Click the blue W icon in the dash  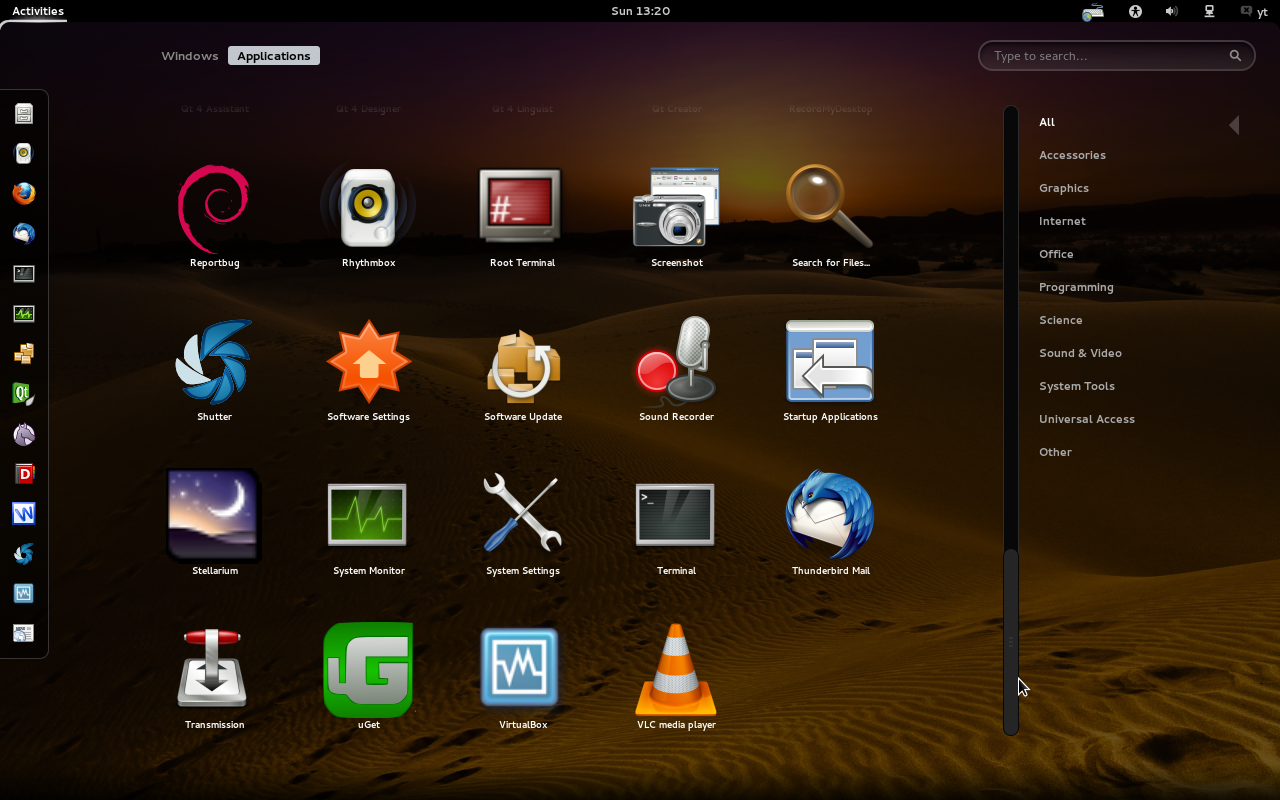[x=24, y=514]
